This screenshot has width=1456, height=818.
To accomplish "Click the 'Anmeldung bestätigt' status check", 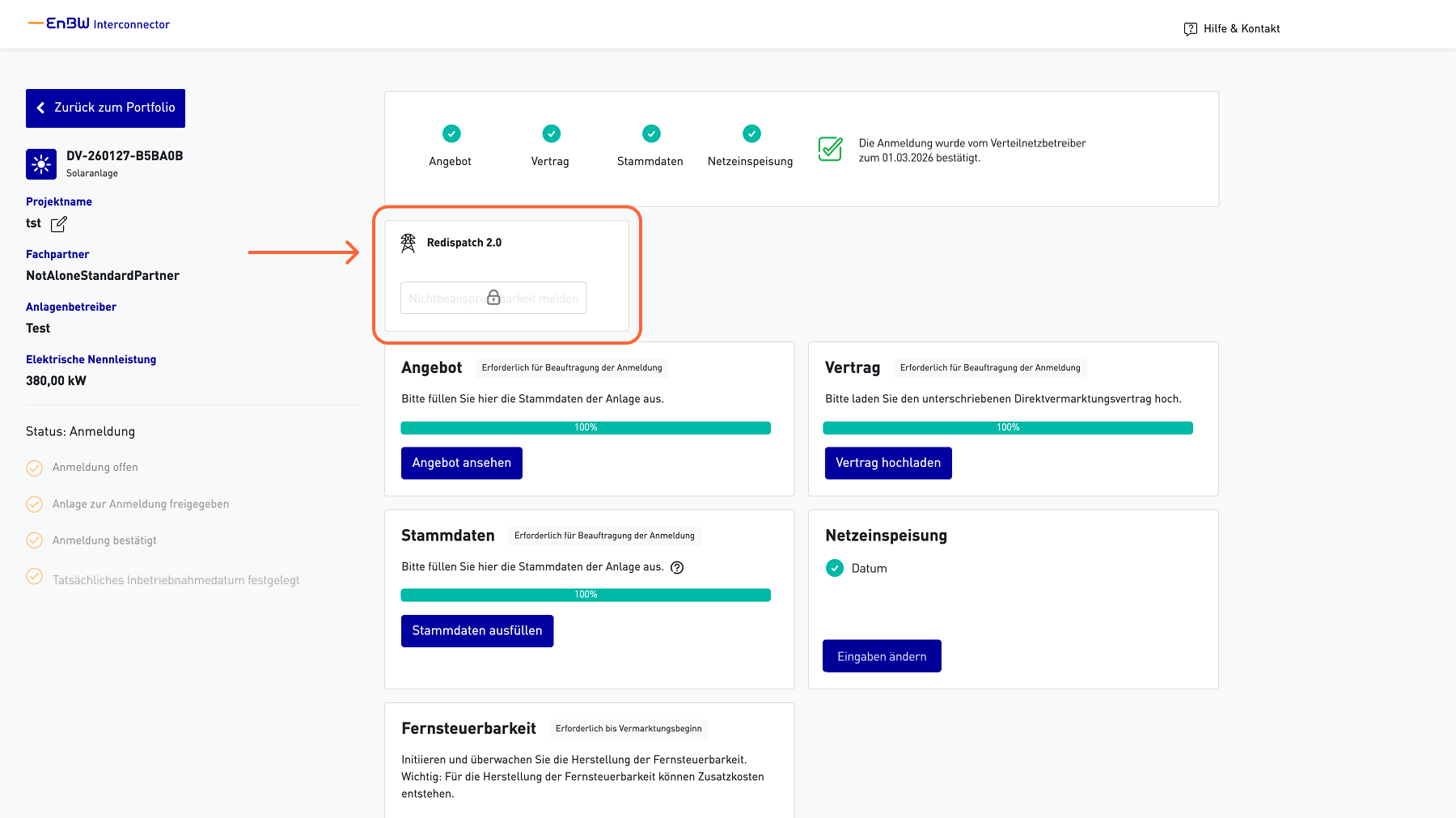I will [x=35, y=540].
